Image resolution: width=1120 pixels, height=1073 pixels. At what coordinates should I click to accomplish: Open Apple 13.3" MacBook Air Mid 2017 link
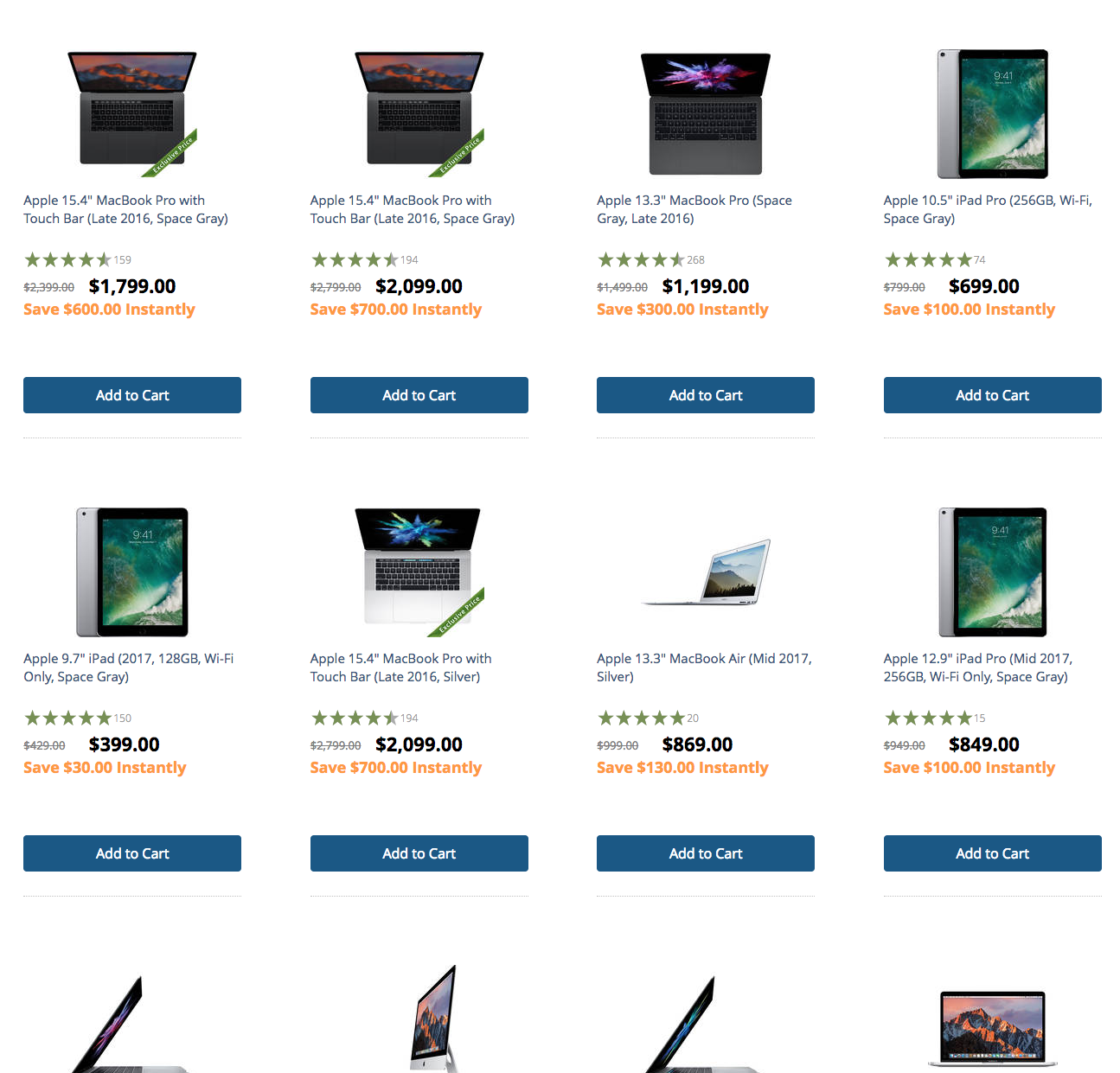coord(704,667)
